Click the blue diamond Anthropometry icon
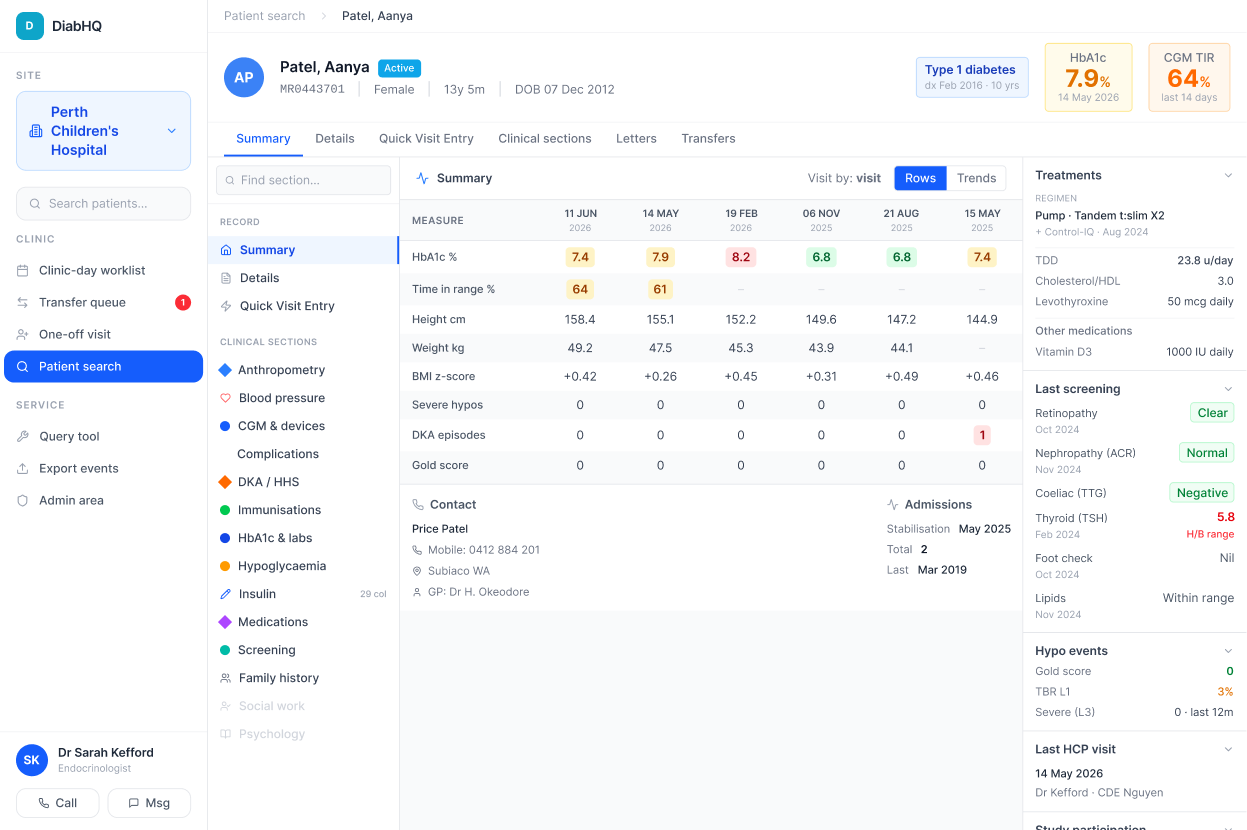The image size is (1247, 830). tap(225, 370)
